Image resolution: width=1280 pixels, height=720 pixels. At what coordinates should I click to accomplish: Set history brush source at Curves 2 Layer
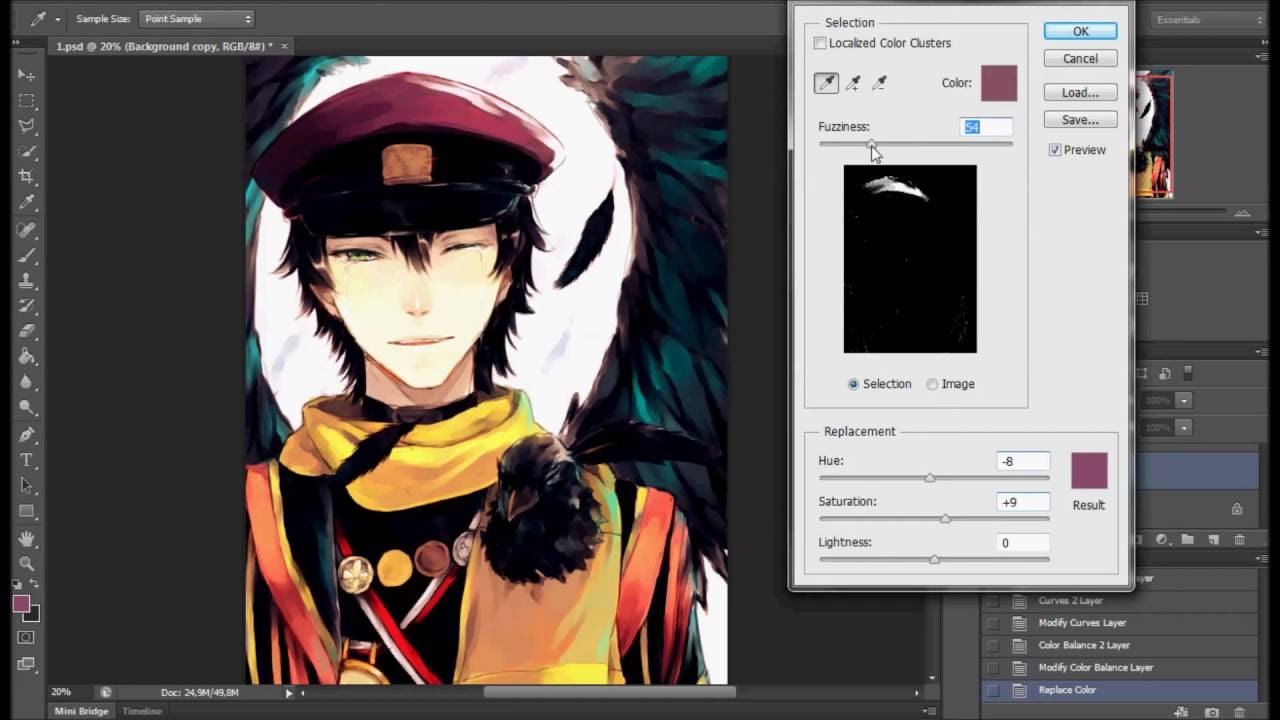pyautogui.click(x=993, y=601)
